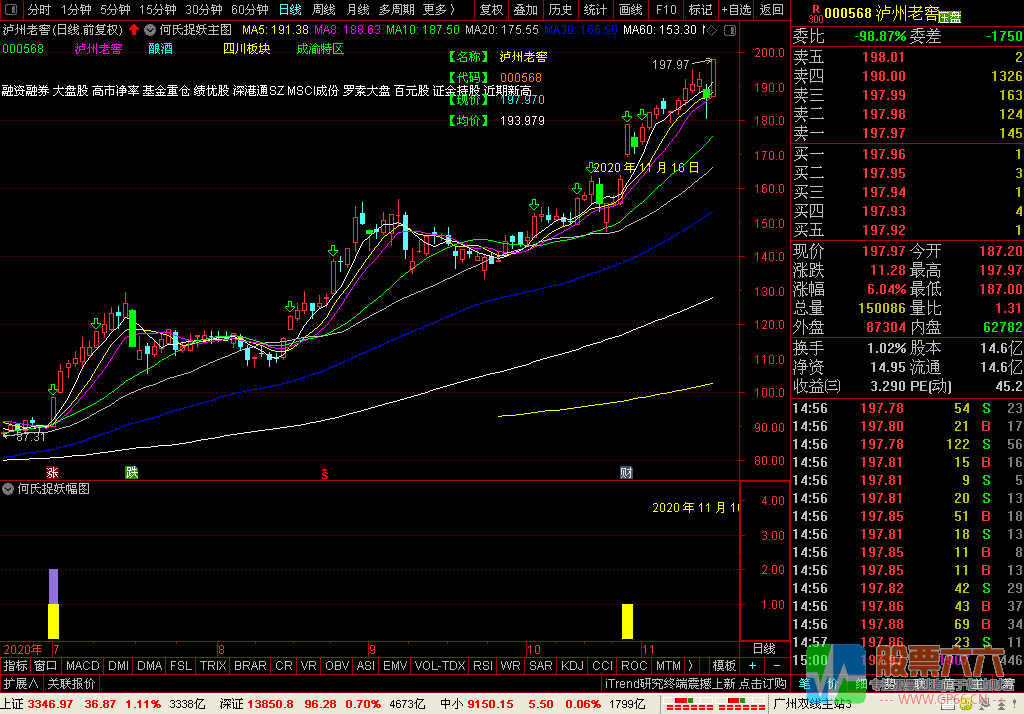Click the red up-arrow beside 何氏捉妖主图
The width and height of the screenshot is (1024, 714).
(x=134, y=30)
